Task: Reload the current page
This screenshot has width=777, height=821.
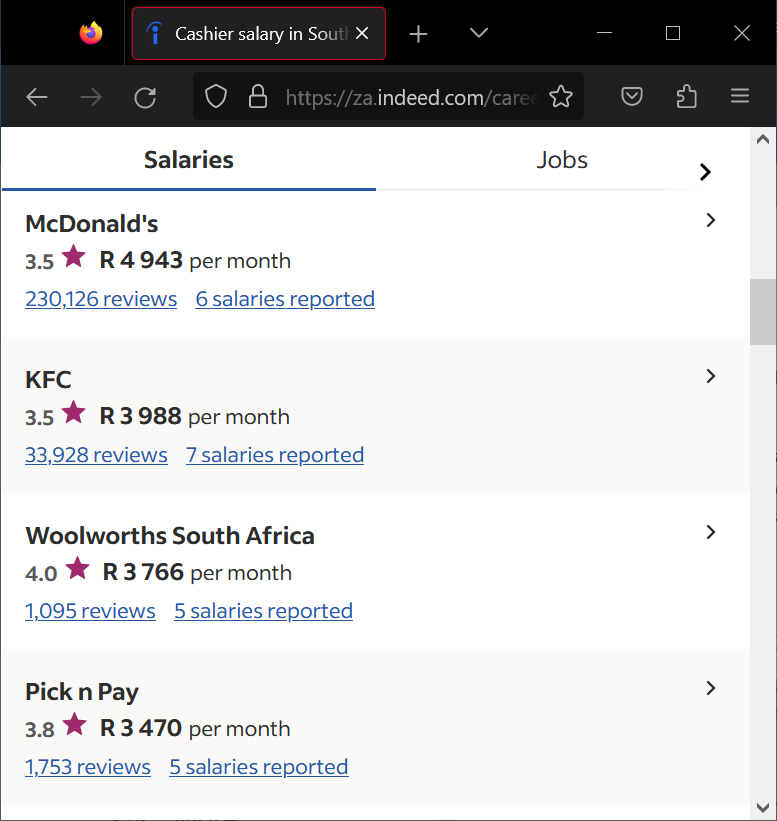Action: pos(145,97)
